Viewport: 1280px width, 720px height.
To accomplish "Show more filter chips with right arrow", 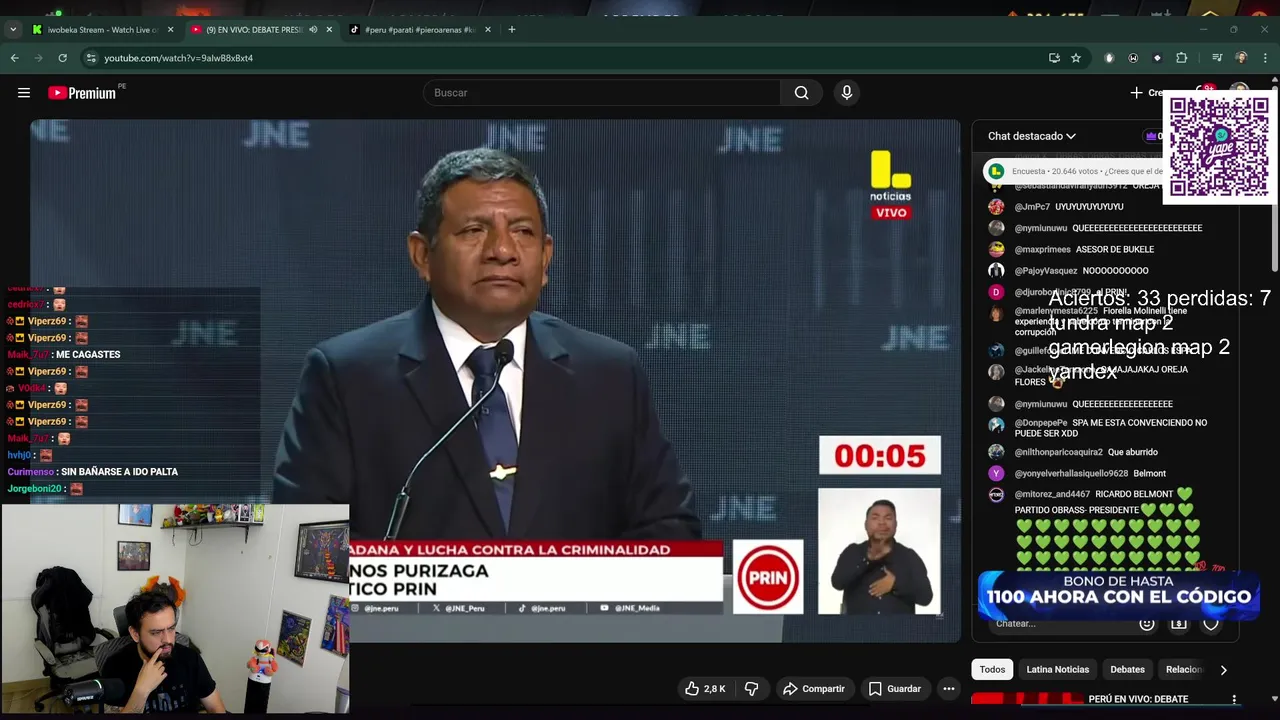I will [x=1223, y=670].
